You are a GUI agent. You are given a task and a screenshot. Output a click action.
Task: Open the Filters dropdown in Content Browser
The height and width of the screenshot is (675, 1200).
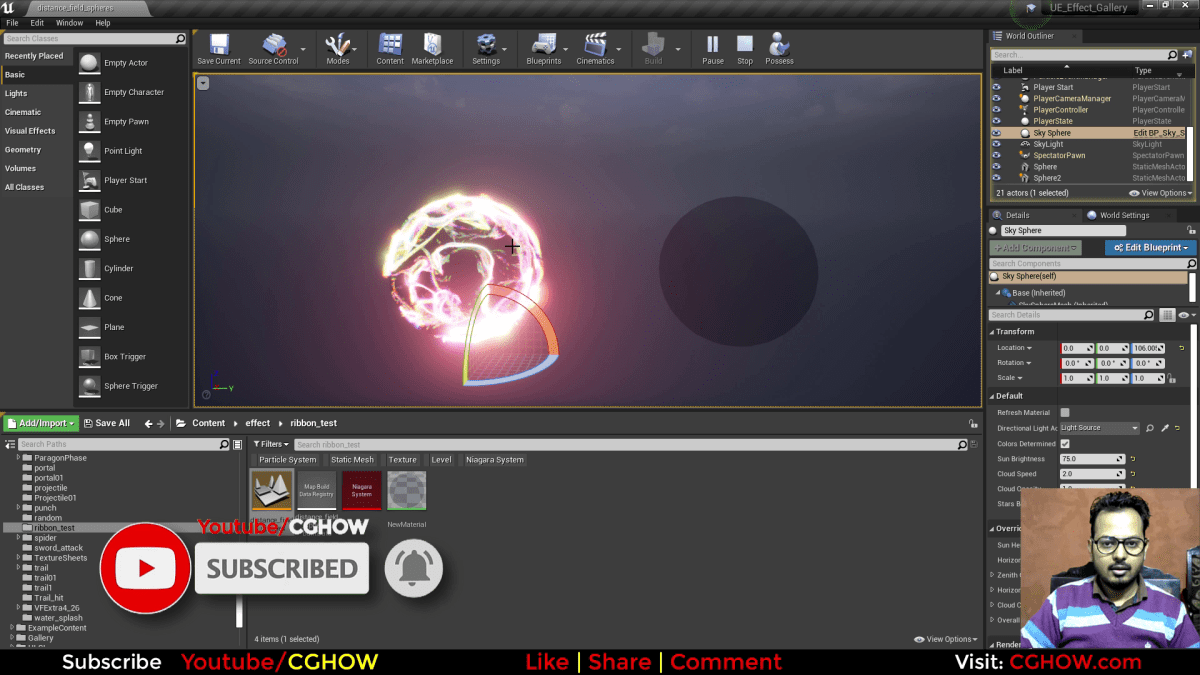(273, 443)
